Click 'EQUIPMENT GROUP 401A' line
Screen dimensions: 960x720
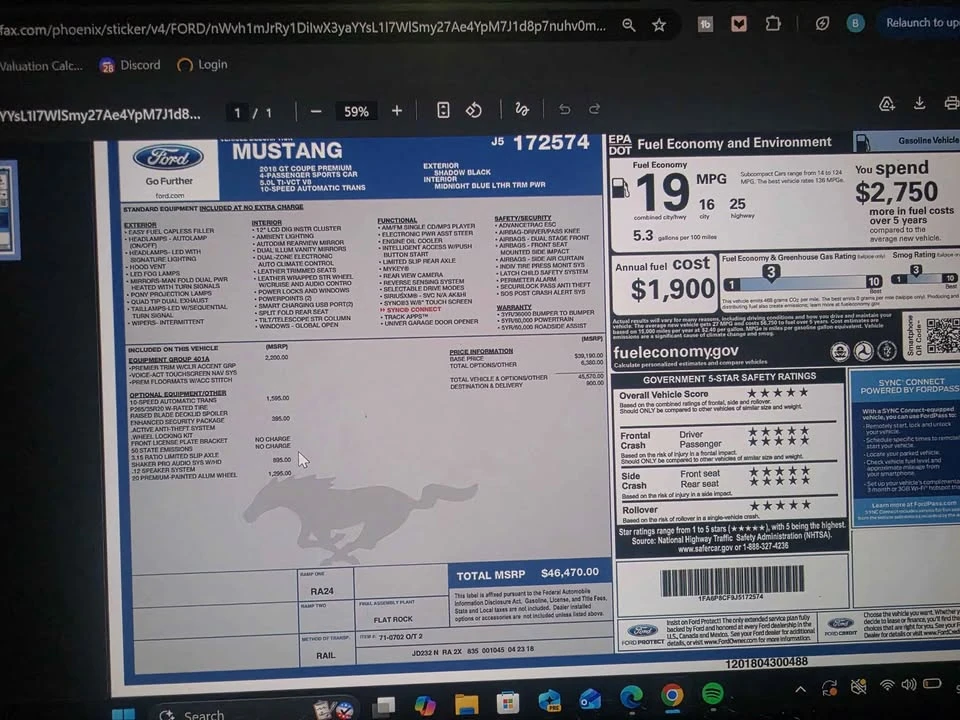point(169,359)
